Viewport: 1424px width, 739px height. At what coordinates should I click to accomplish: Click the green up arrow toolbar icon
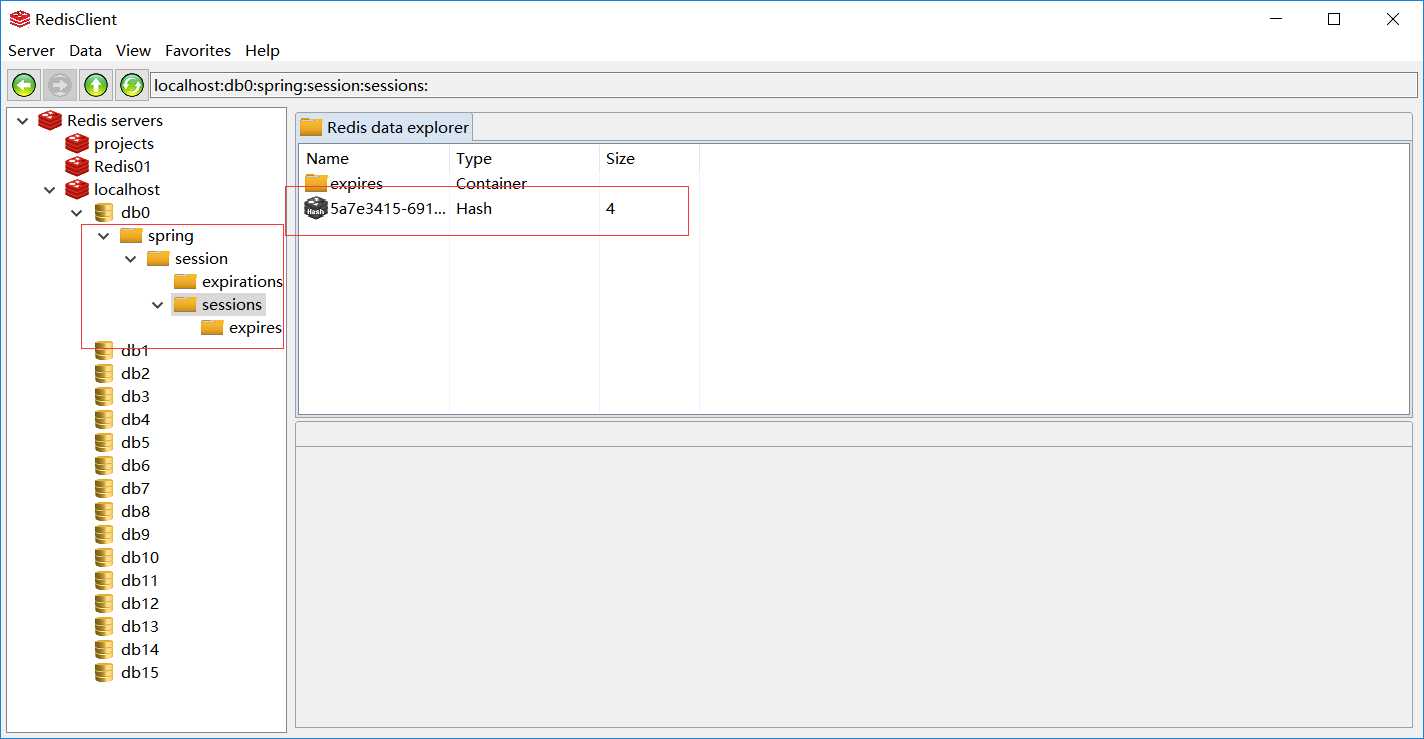pos(96,85)
